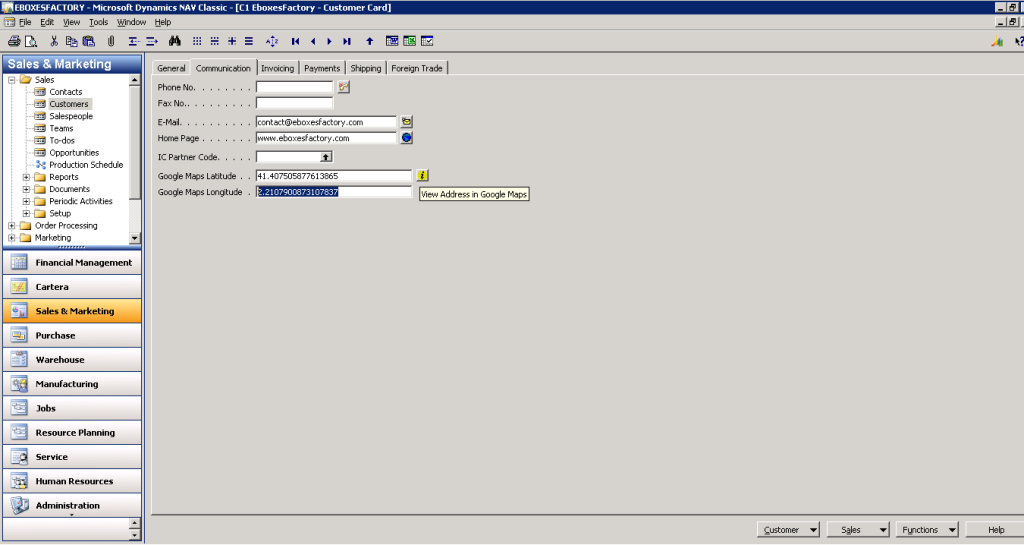Click the Find binoculars icon
1024x545 pixels.
(174, 41)
